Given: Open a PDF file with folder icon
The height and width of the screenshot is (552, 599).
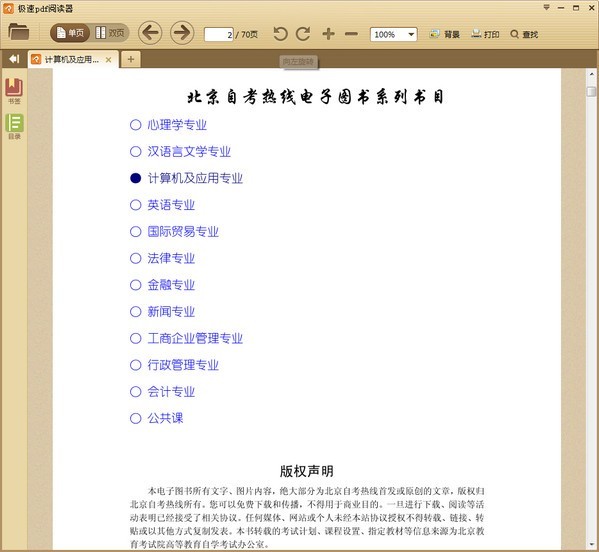Looking at the screenshot, I should tap(18, 32).
